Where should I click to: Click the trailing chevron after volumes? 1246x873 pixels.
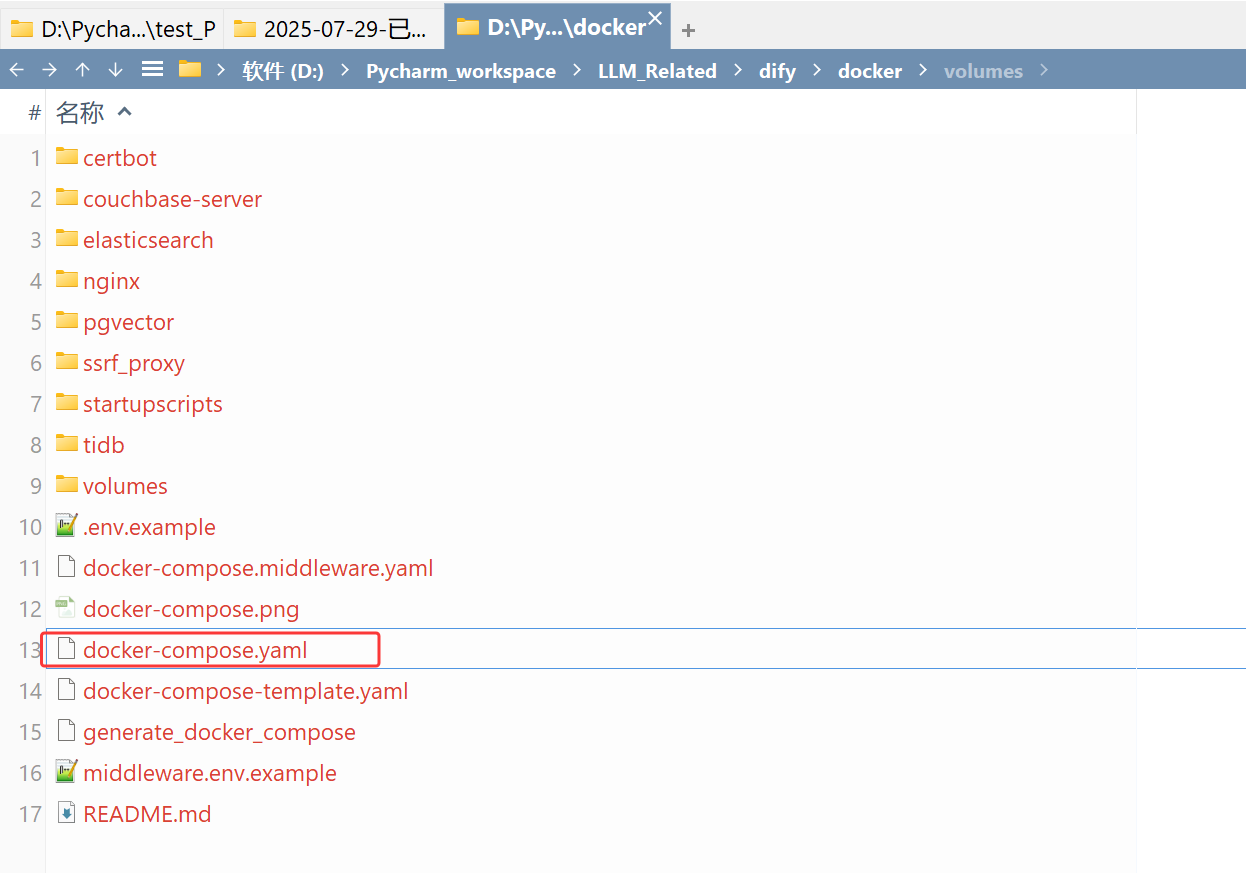[x=1043, y=70]
